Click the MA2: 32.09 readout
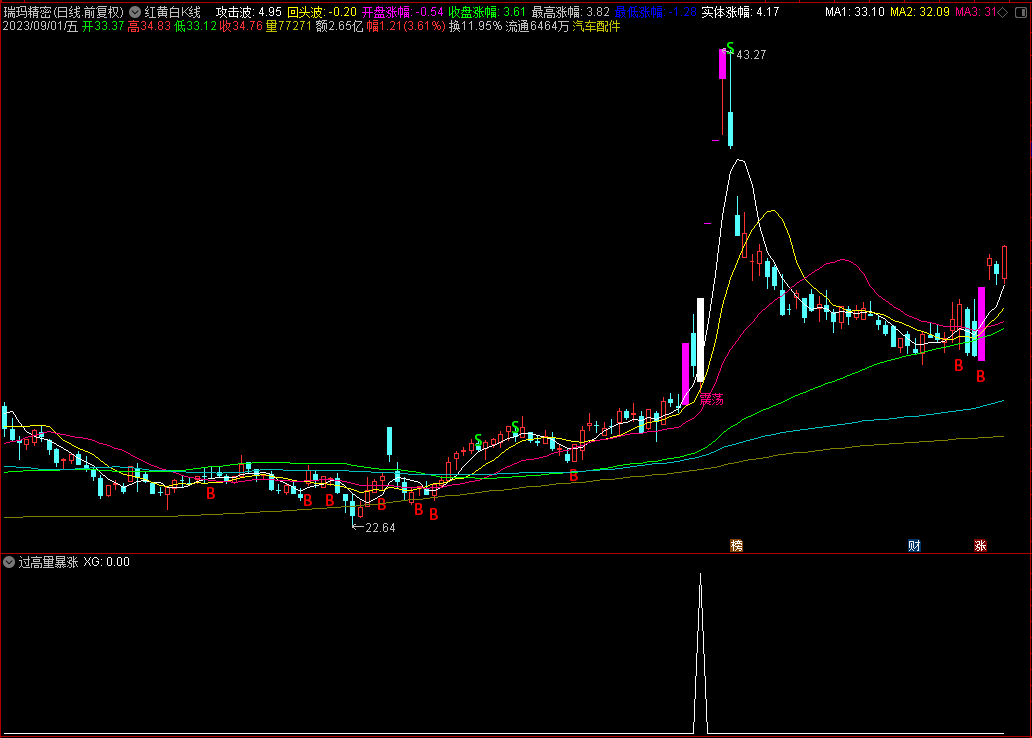Viewport: 1032px width, 738px height. (919, 12)
